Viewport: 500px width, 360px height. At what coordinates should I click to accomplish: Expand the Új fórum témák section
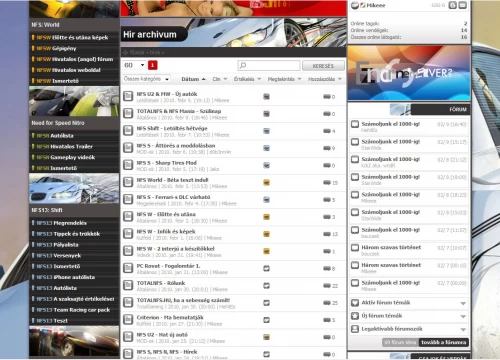click(463, 316)
